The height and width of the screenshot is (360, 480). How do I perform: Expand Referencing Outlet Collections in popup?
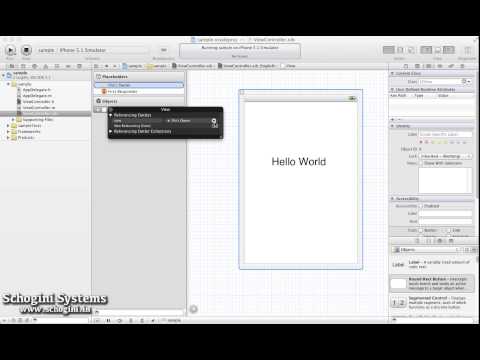(111, 132)
